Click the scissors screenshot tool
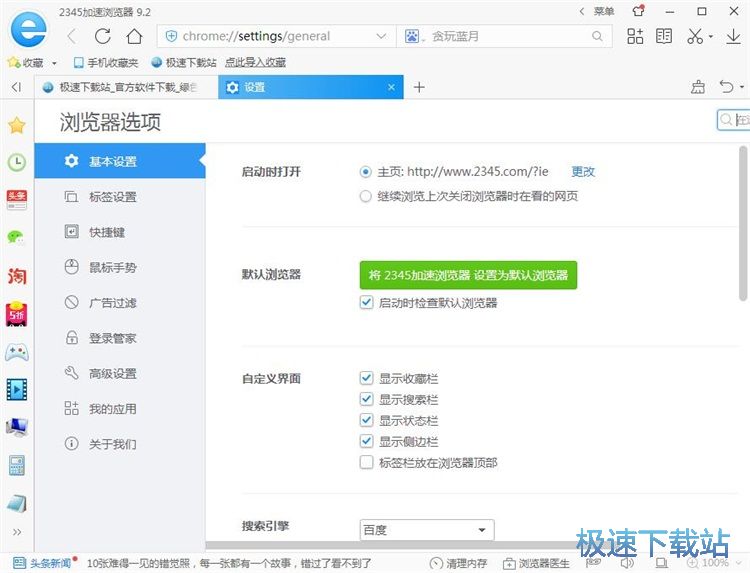Viewport: 750px width, 573px height. click(695, 36)
